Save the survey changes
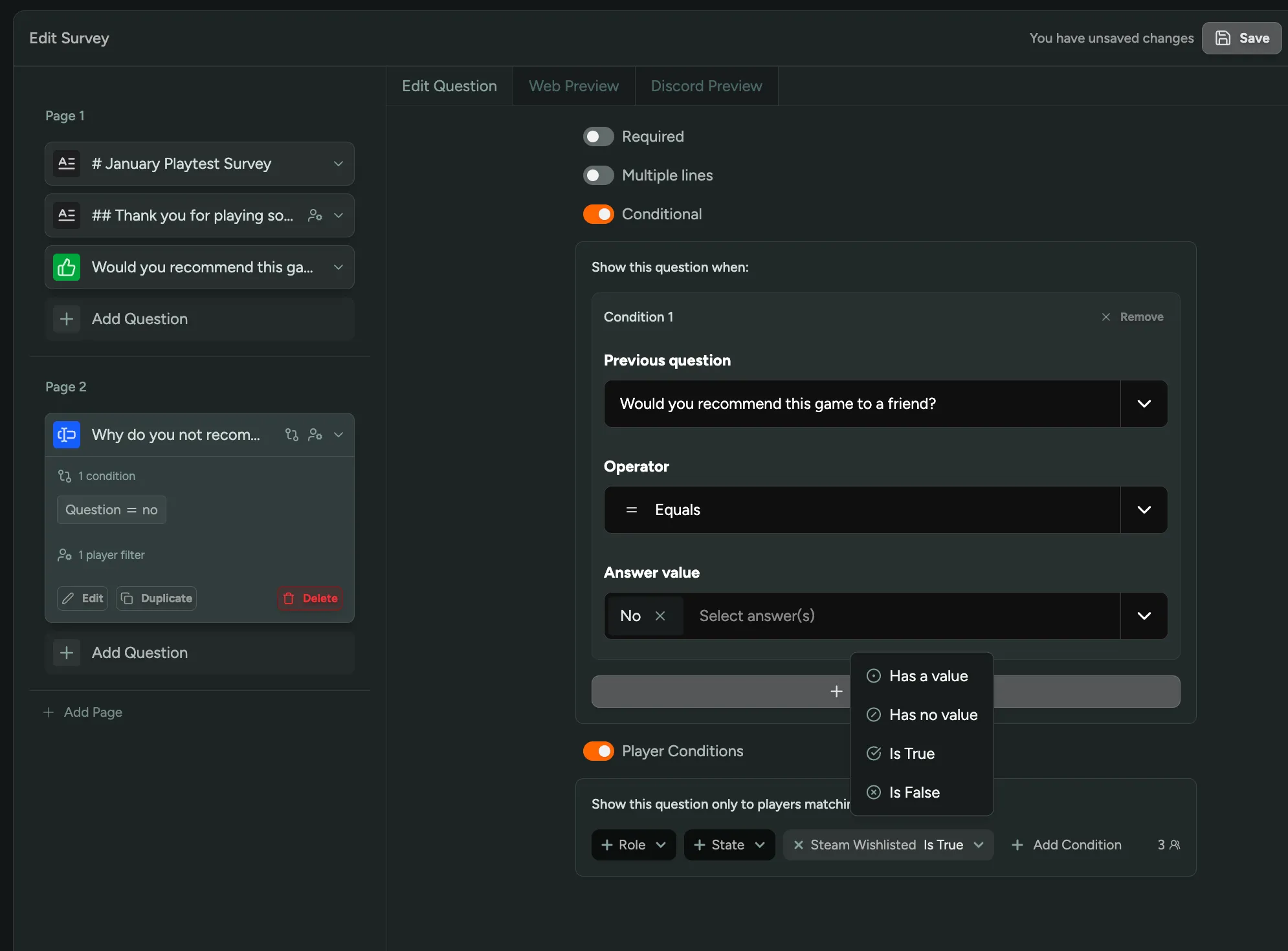 (1241, 38)
